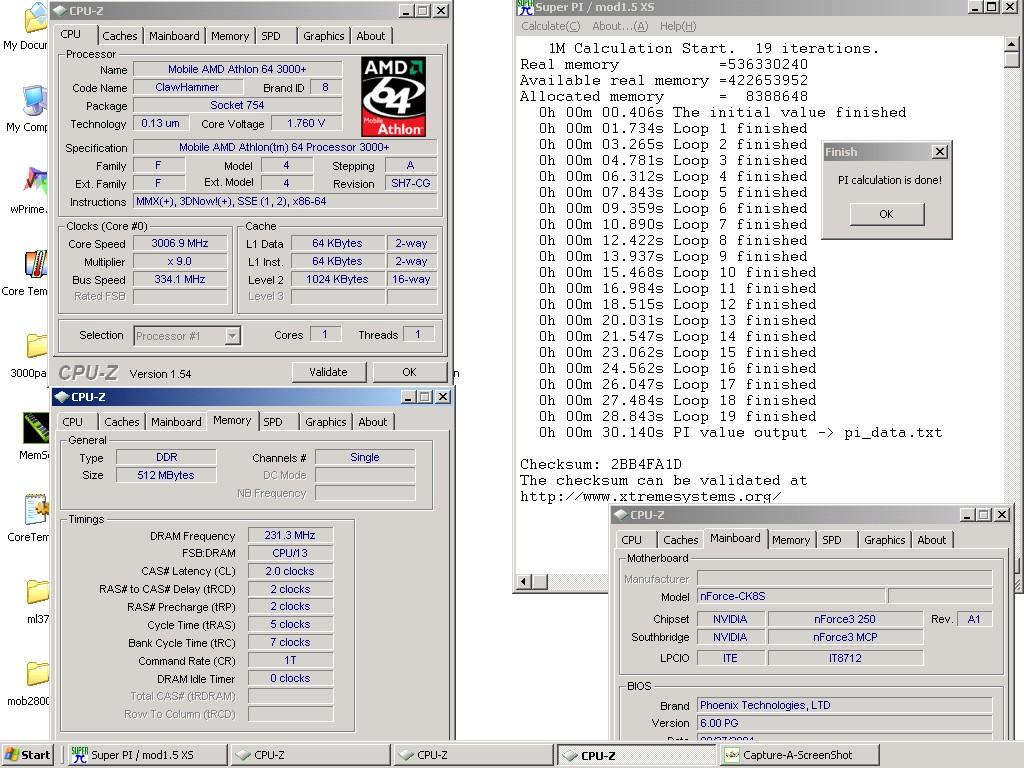Open Help menu in Super PI

pos(678,26)
